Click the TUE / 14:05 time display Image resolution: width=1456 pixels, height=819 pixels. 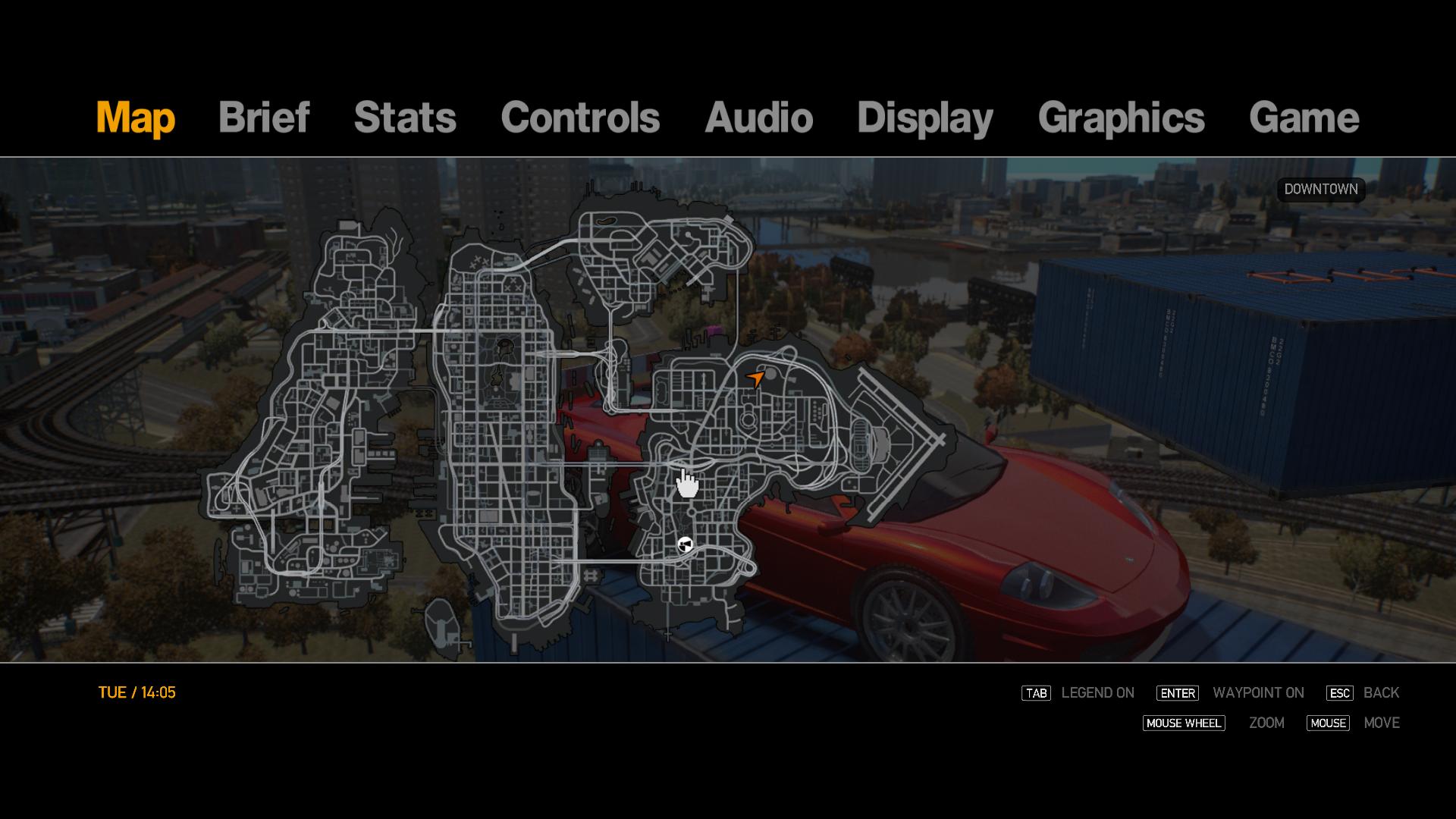pyautogui.click(x=136, y=693)
